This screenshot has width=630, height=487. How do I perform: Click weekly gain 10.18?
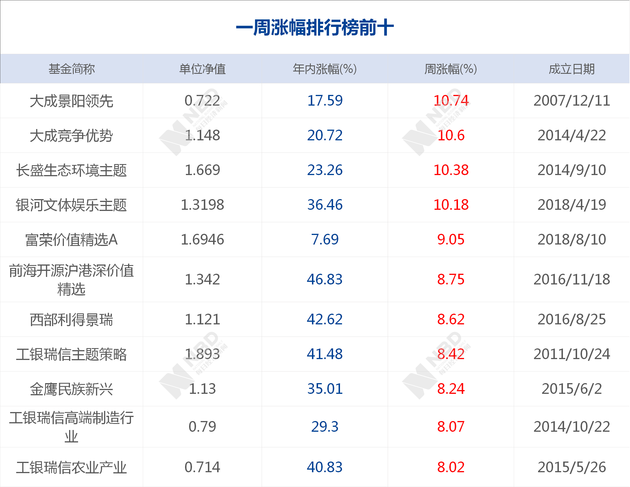point(451,205)
